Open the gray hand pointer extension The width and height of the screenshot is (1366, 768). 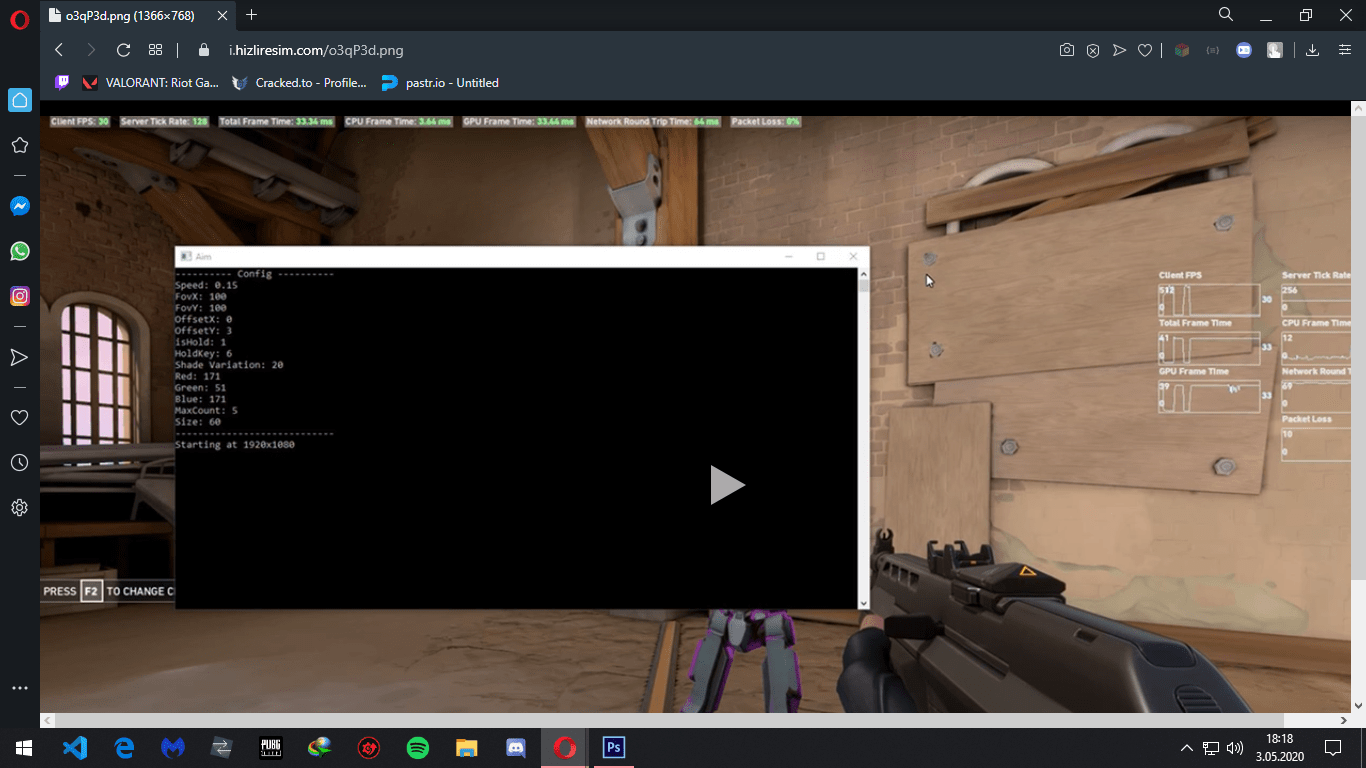(1275, 50)
